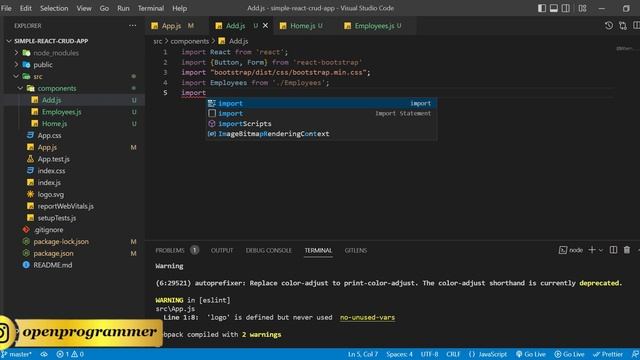Viewport: 640px width, 360px height.
Task: Open the Help menu
Action: pyautogui.click(x=179, y=8)
